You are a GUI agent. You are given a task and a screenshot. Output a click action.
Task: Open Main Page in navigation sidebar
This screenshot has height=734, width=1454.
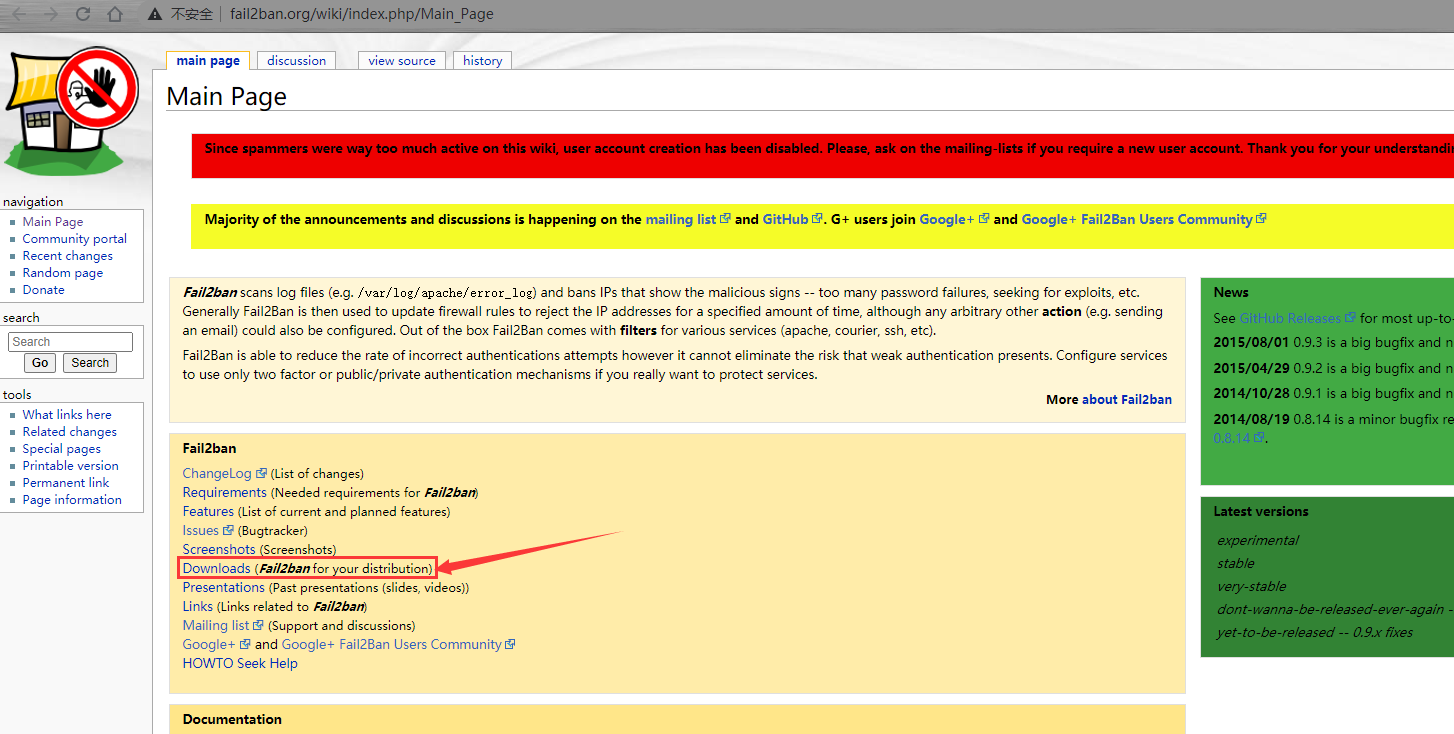[53, 222]
